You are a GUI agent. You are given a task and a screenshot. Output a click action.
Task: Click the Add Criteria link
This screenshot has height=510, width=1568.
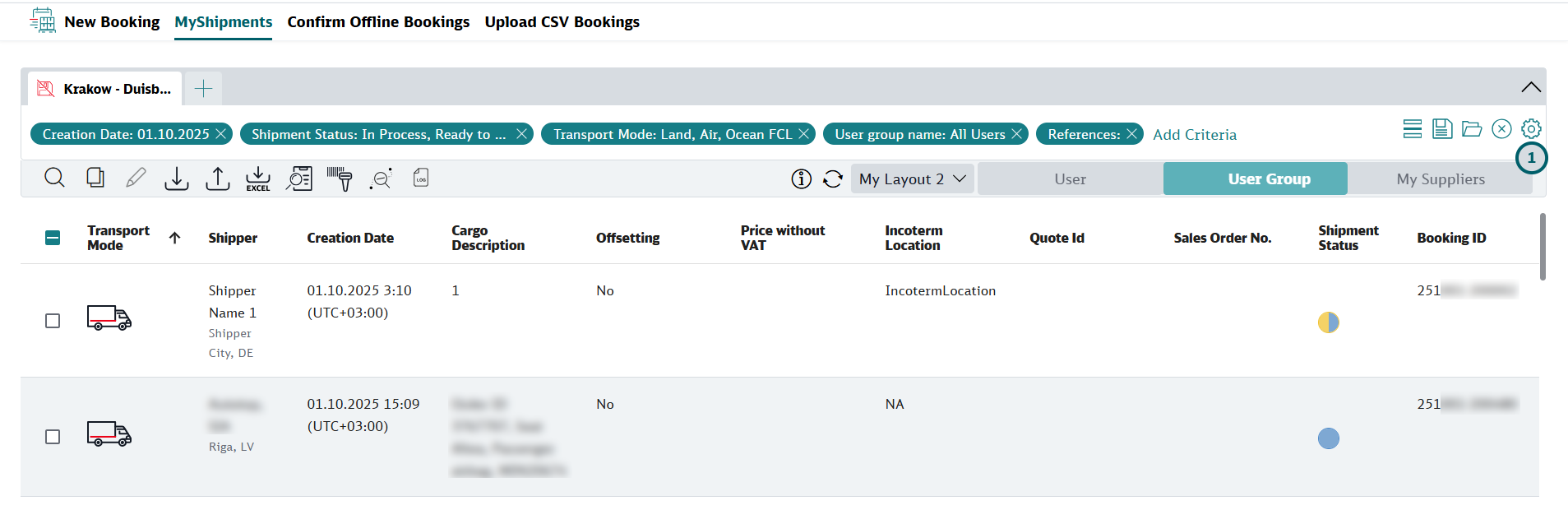[1194, 135]
